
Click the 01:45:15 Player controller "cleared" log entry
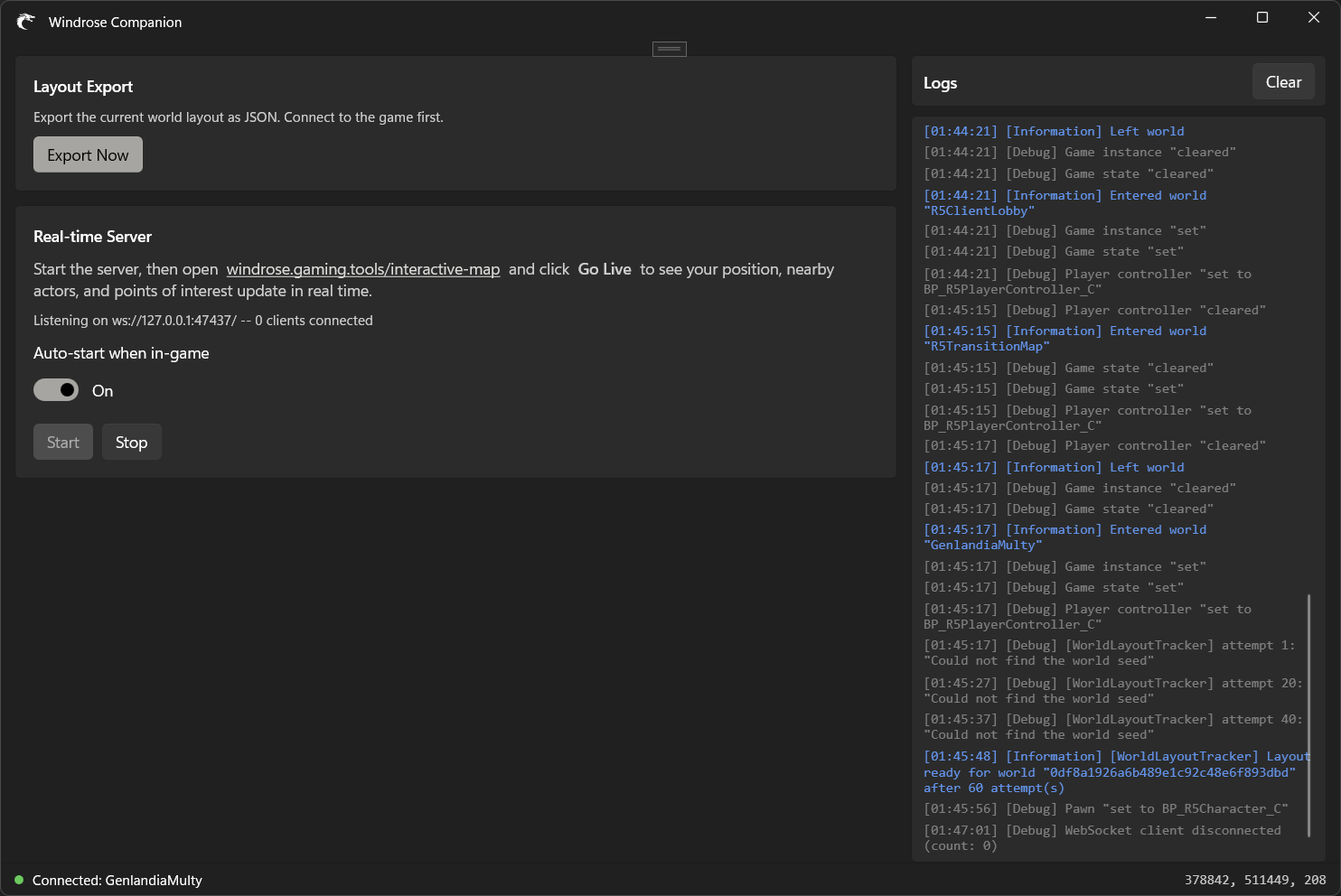[x=1094, y=310]
